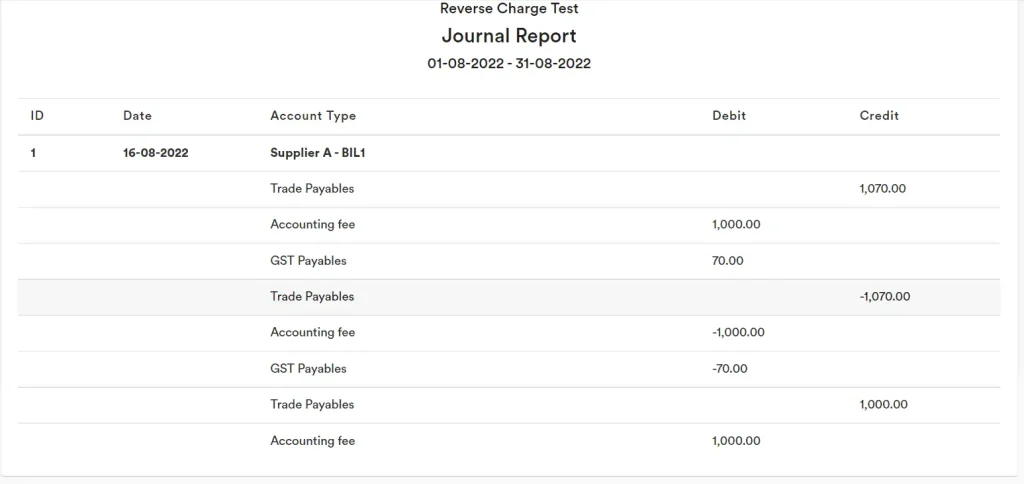Select the -1,070.00 credit amount
The height and width of the screenshot is (484, 1024).
(x=885, y=297)
